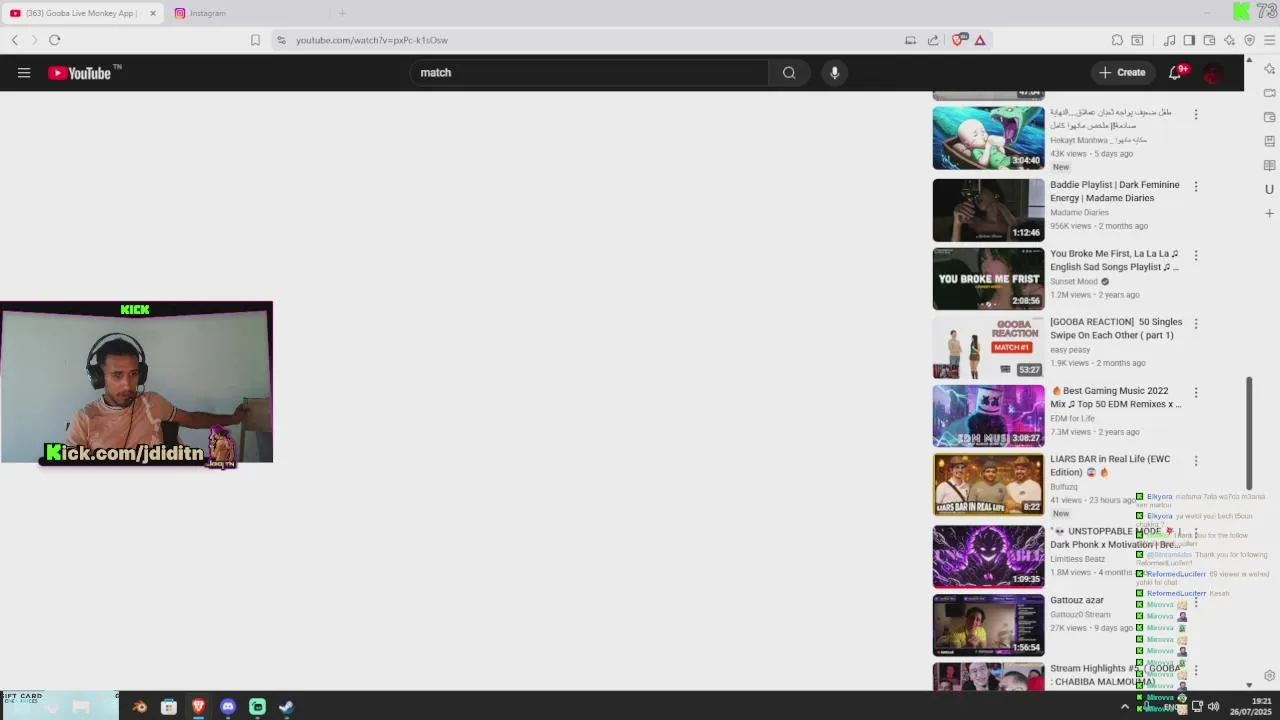Click the YouTube search magnifier button
This screenshot has width=1280, height=720.
coord(789,72)
